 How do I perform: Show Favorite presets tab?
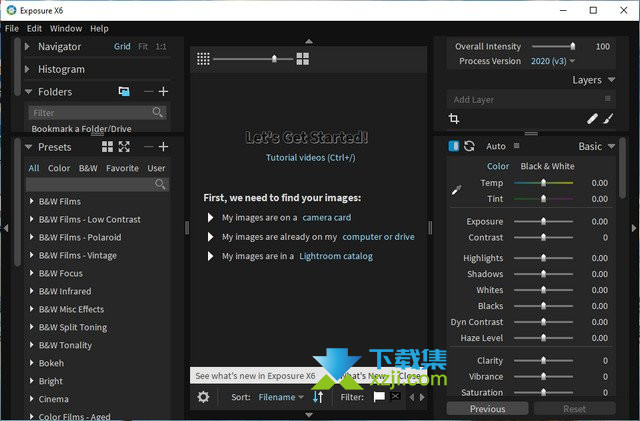(122, 168)
